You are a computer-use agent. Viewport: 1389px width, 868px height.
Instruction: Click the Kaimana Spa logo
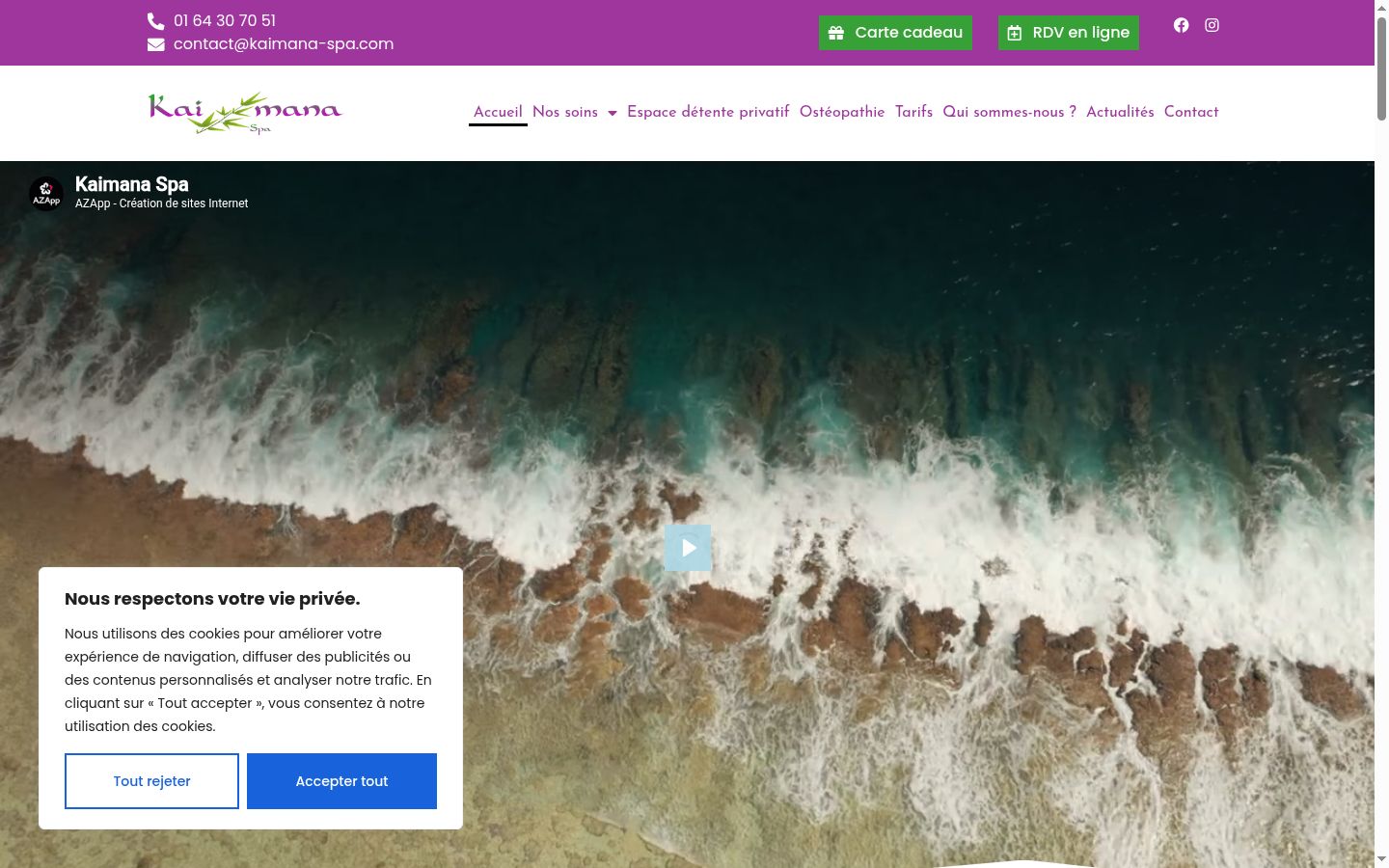point(245,113)
